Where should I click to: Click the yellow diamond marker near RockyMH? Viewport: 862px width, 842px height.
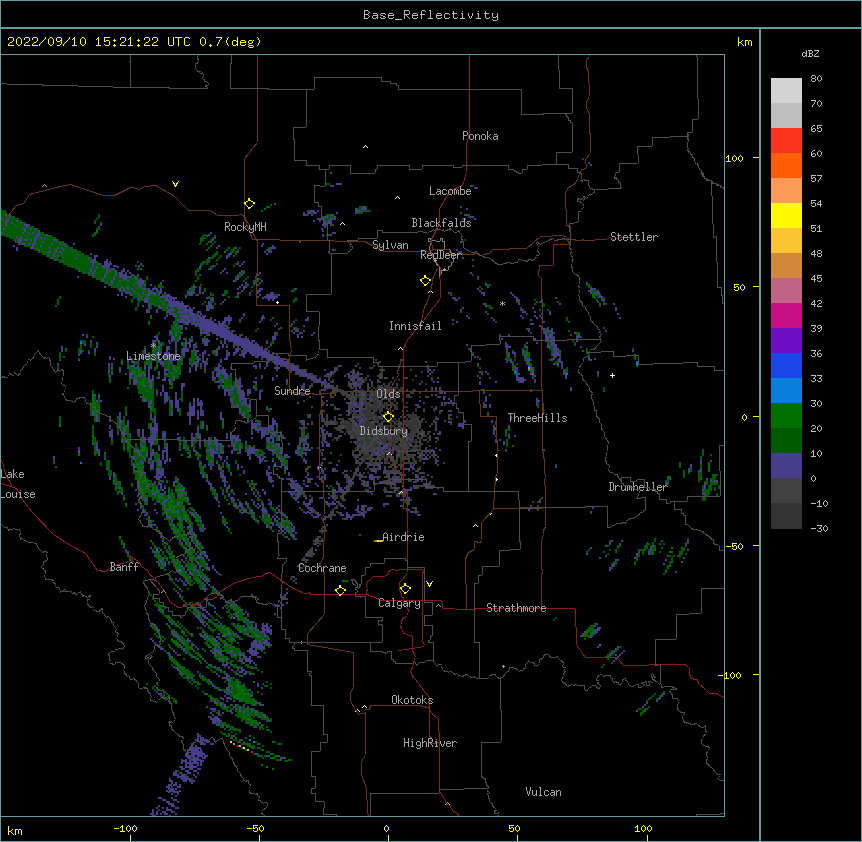pos(250,204)
